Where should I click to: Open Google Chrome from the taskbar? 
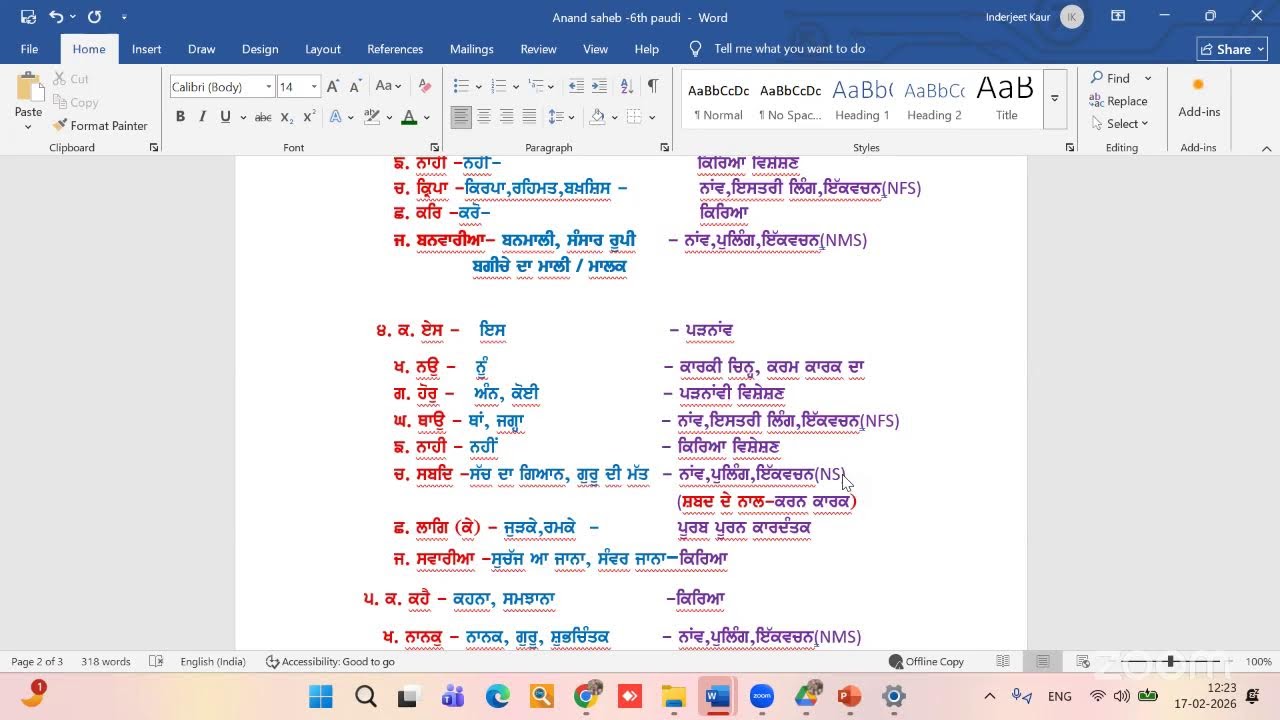pos(586,696)
